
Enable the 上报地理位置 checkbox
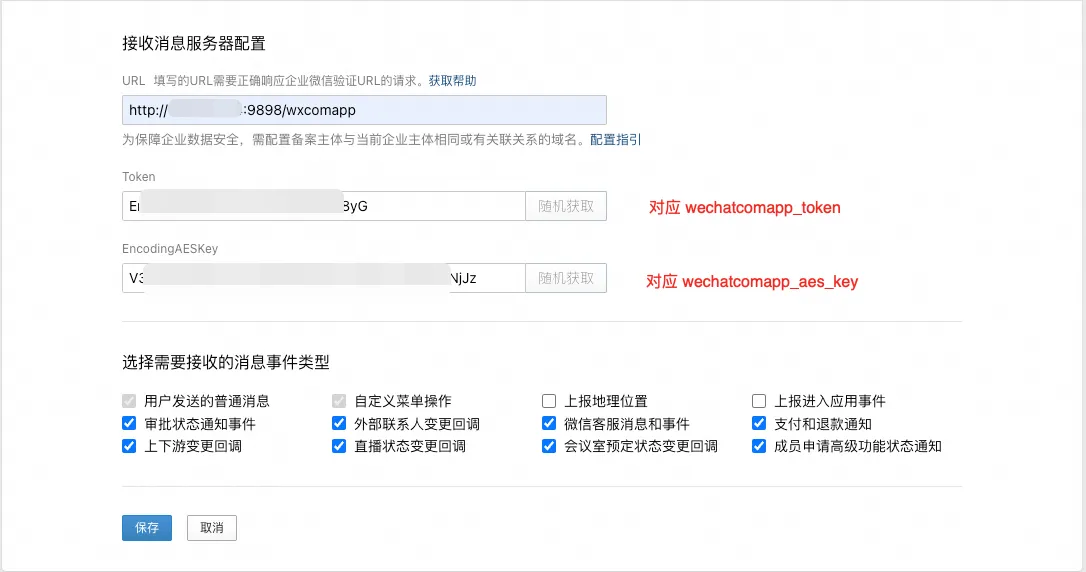(x=549, y=401)
